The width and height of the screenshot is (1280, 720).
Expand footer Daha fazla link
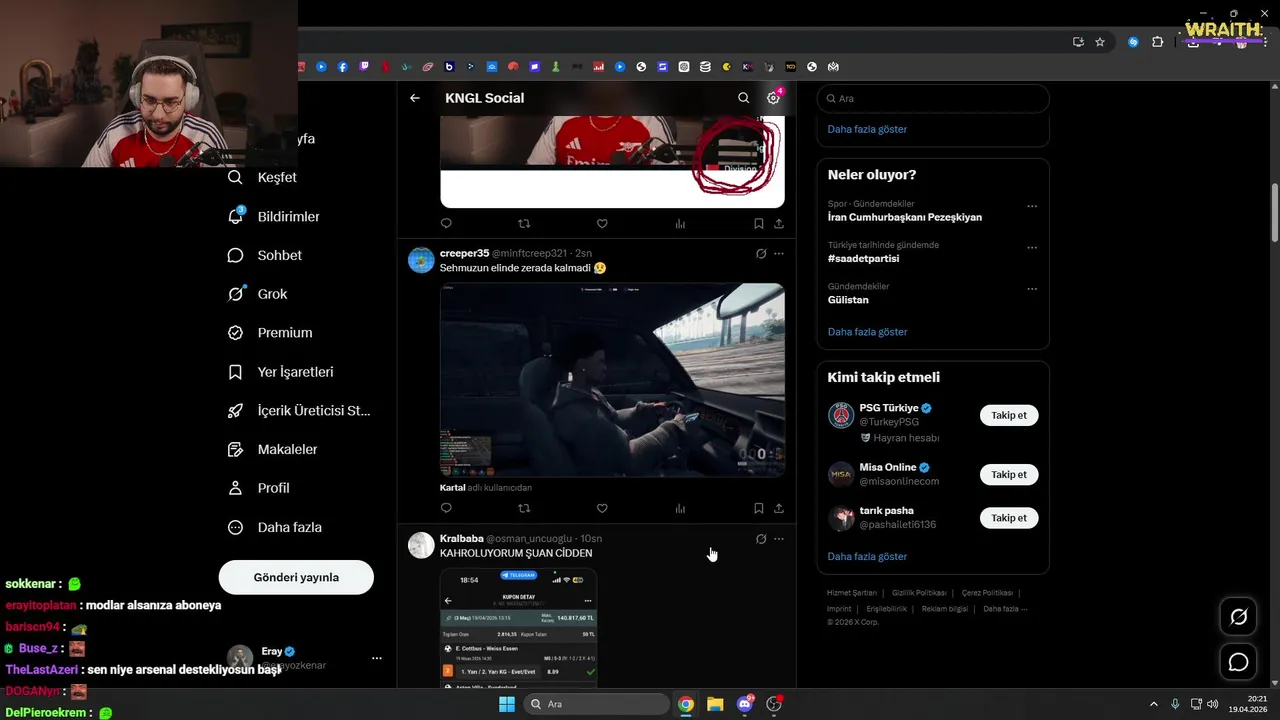(x=1005, y=608)
